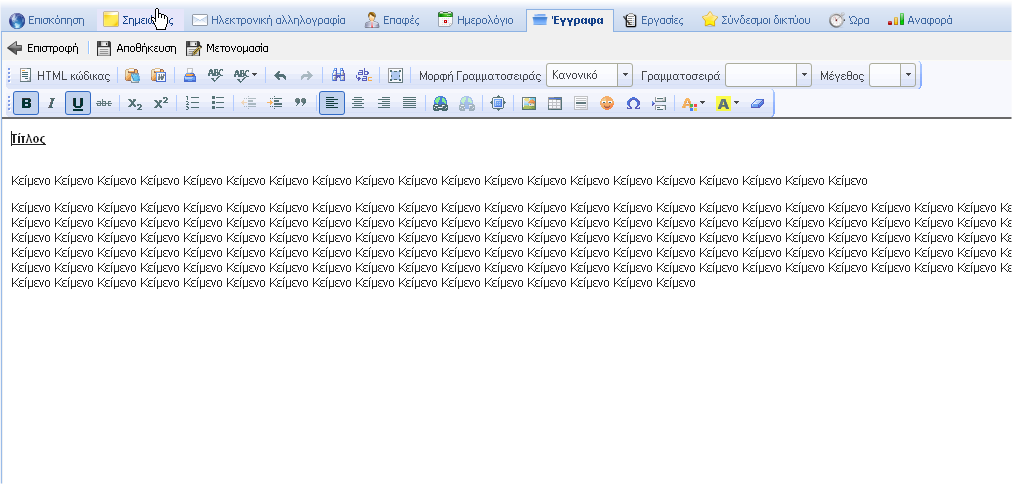Viewport: 1012px width, 484px height.
Task: Insert a smiley emoticon
Action: coord(607,103)
